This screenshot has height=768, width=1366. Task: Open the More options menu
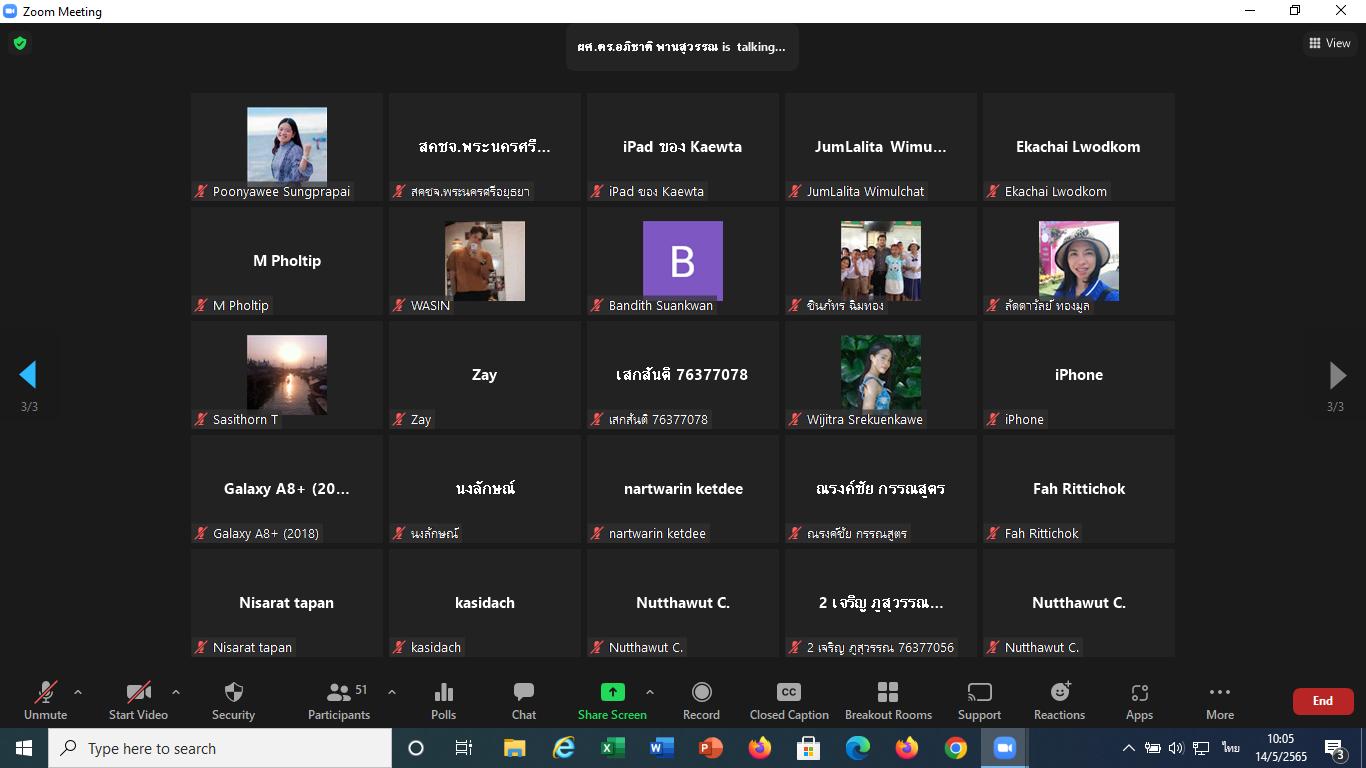click(1220, 700)
